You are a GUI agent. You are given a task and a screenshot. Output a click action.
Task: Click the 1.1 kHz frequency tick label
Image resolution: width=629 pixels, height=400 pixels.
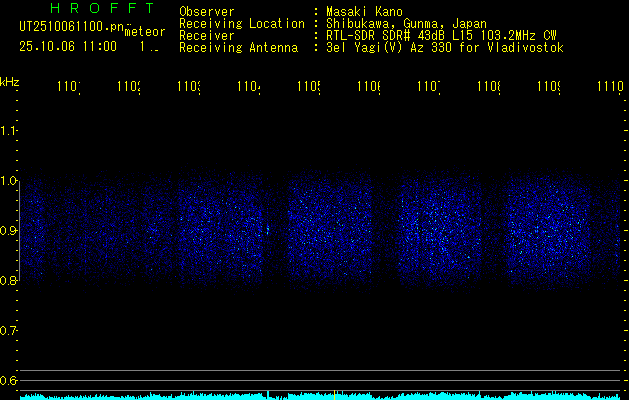click(8, 131)
